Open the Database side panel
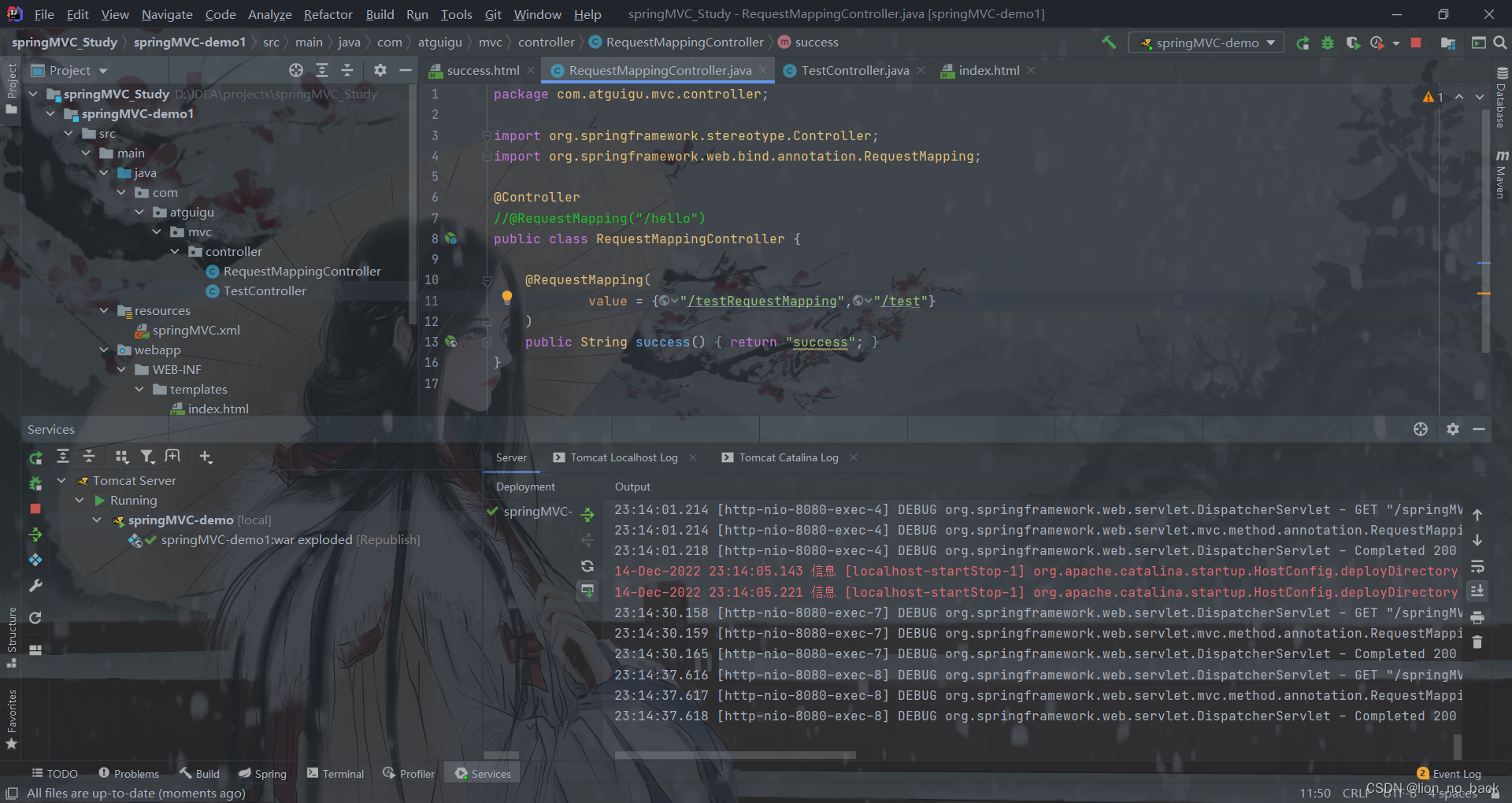 point(1501,97)
